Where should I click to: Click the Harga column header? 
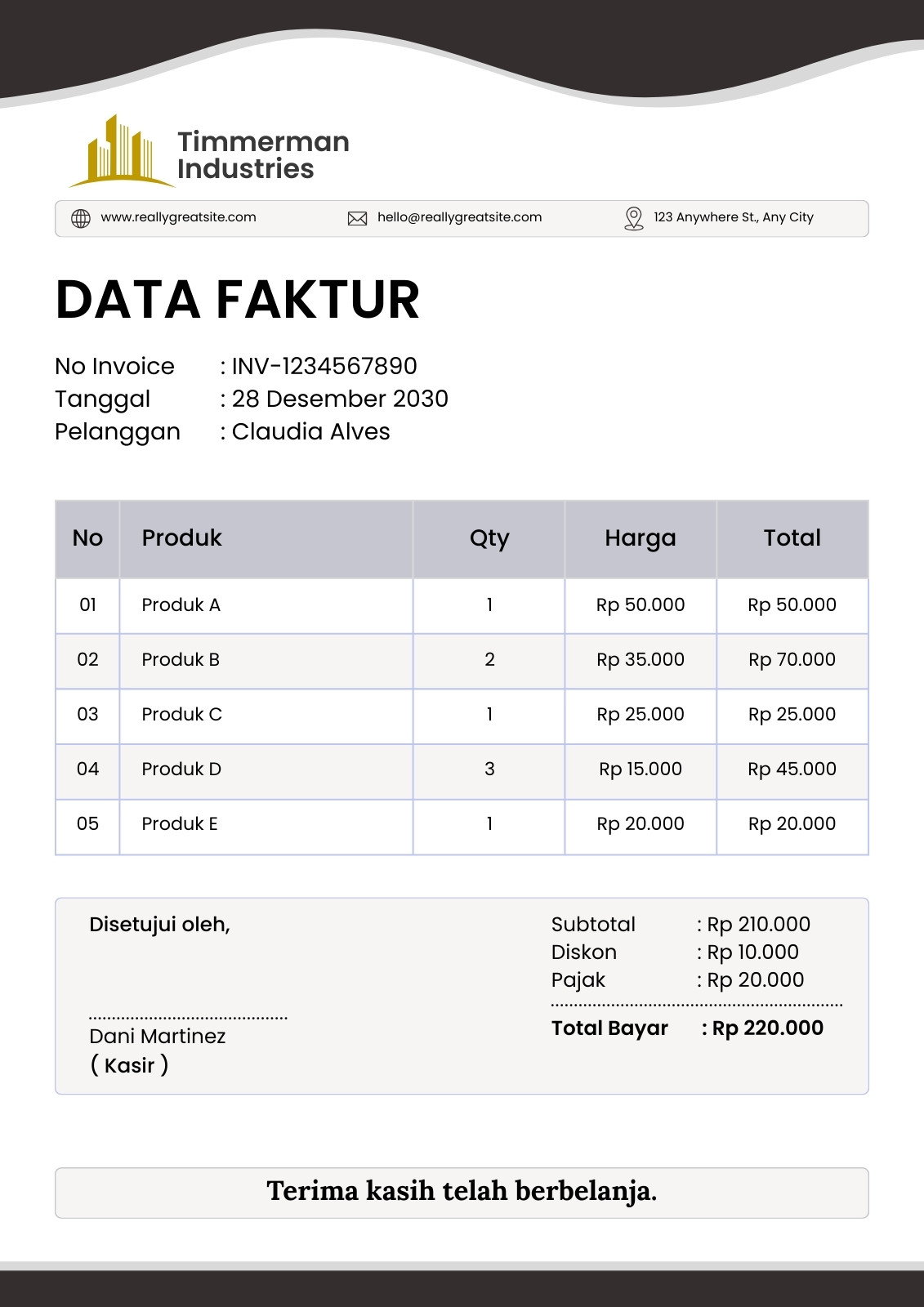[641, 538]
